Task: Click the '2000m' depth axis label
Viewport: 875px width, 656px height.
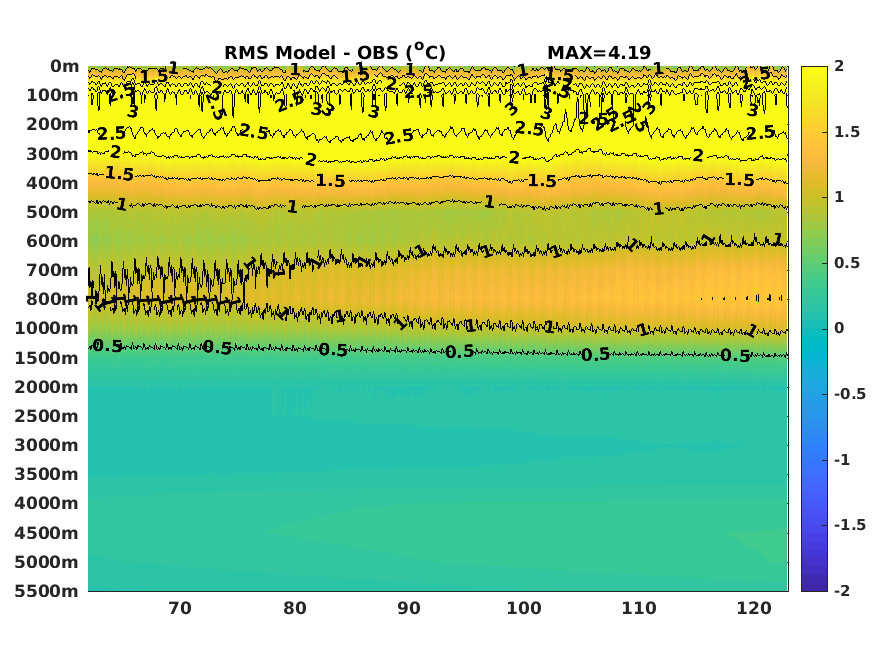Action: coord(47,387)
